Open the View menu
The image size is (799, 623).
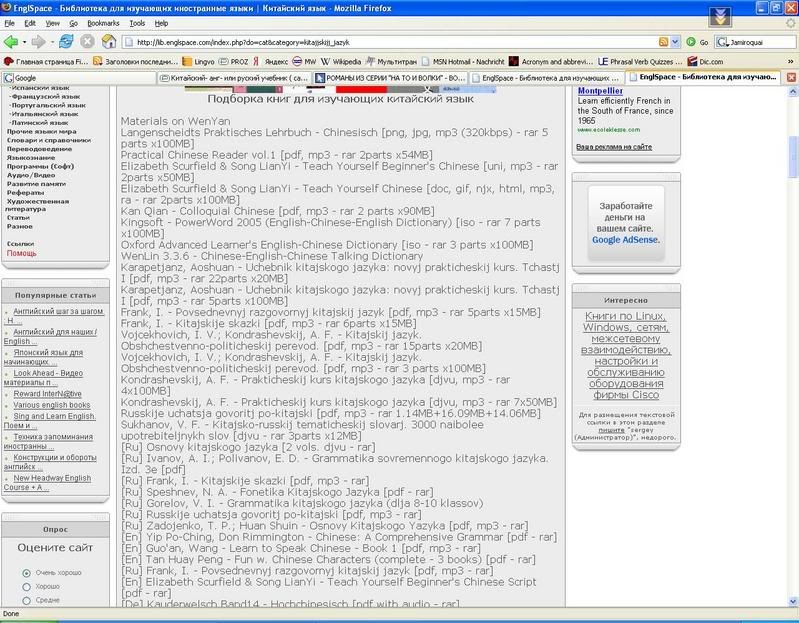[x=52, y=23]
